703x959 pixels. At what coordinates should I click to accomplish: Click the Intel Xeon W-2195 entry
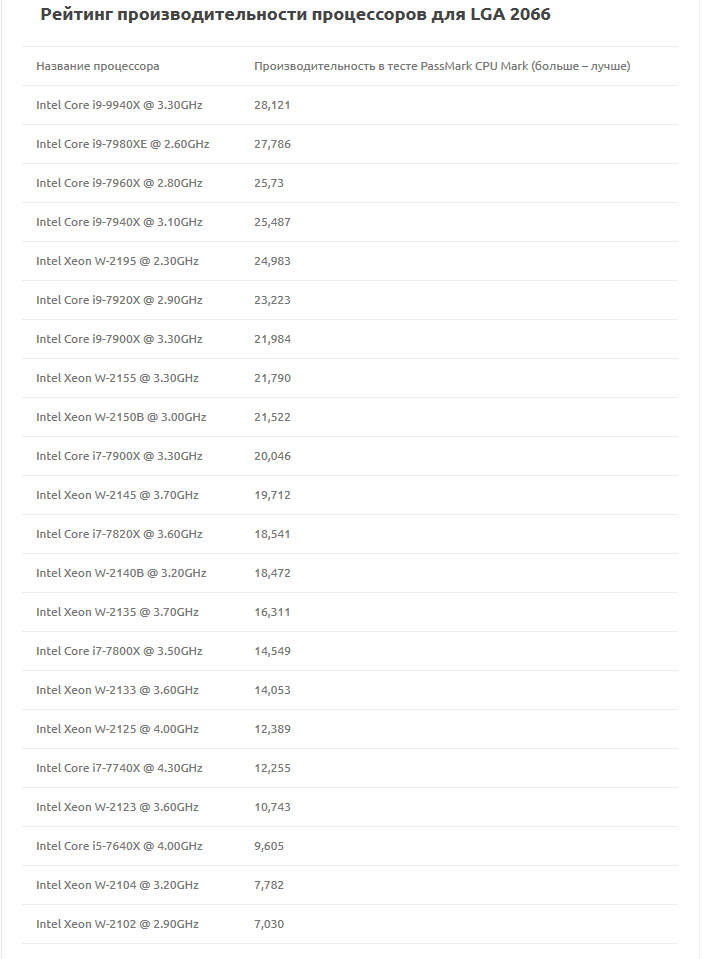point(117,261)
